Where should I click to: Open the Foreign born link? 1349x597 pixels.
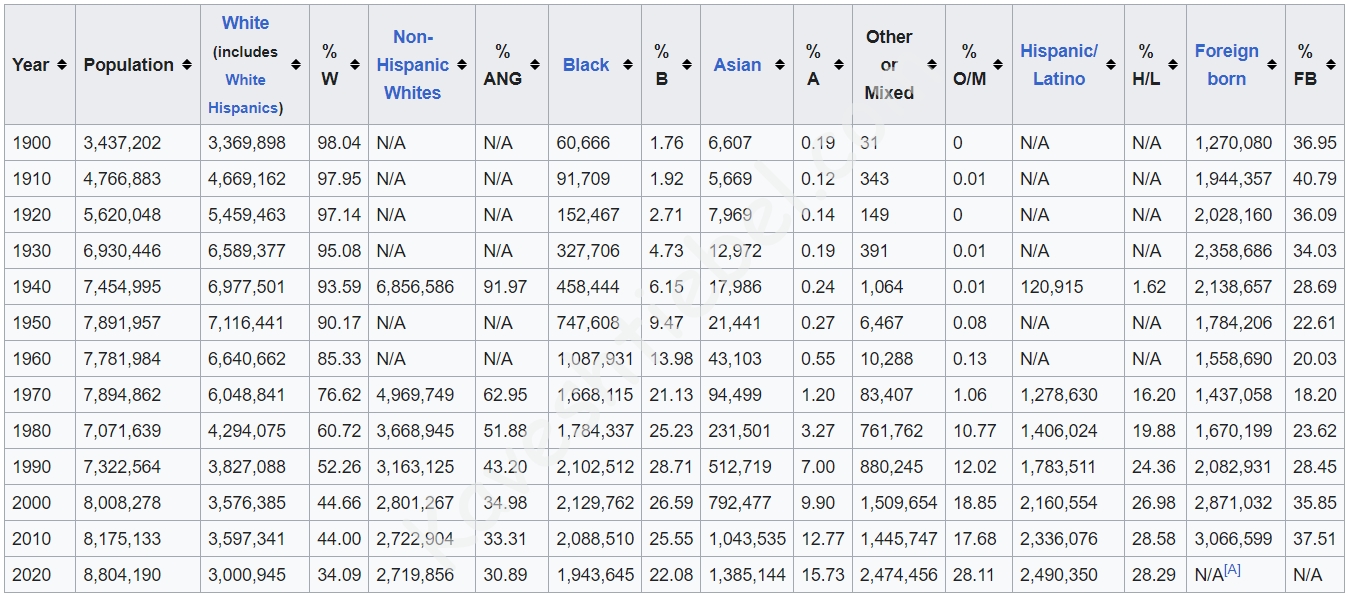point(1226,65)
